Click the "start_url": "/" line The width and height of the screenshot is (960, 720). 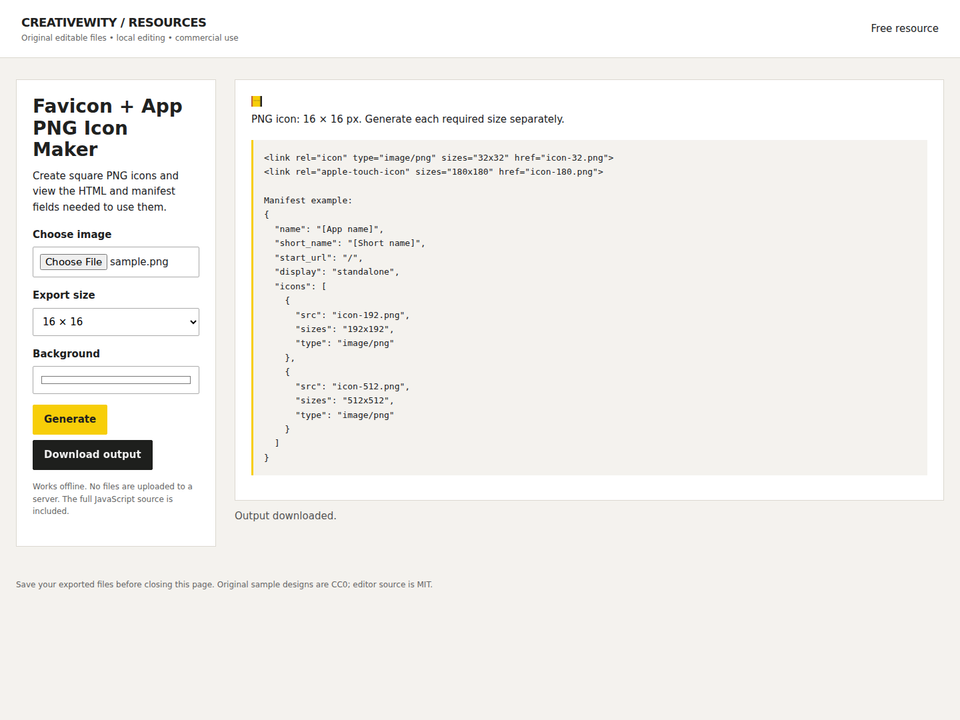click(x=318, y=258)
